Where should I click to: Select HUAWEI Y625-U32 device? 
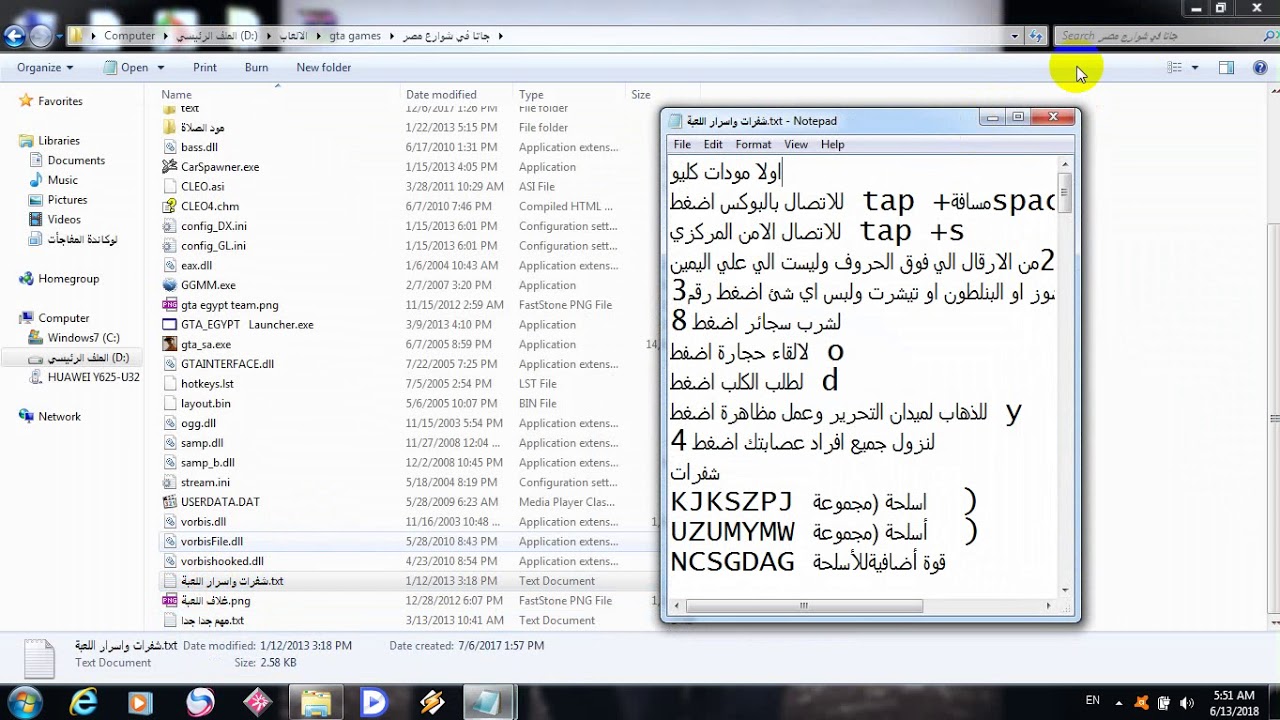click(93, 377)
